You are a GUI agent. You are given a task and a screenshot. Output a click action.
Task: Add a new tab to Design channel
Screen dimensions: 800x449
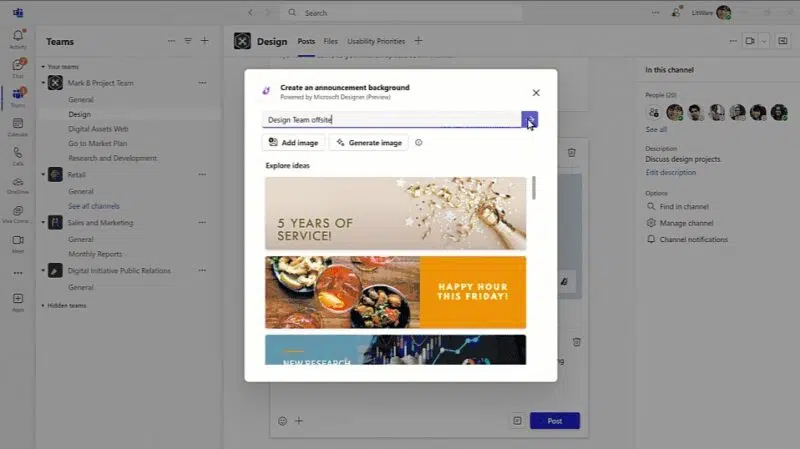[x=418, y=41]
